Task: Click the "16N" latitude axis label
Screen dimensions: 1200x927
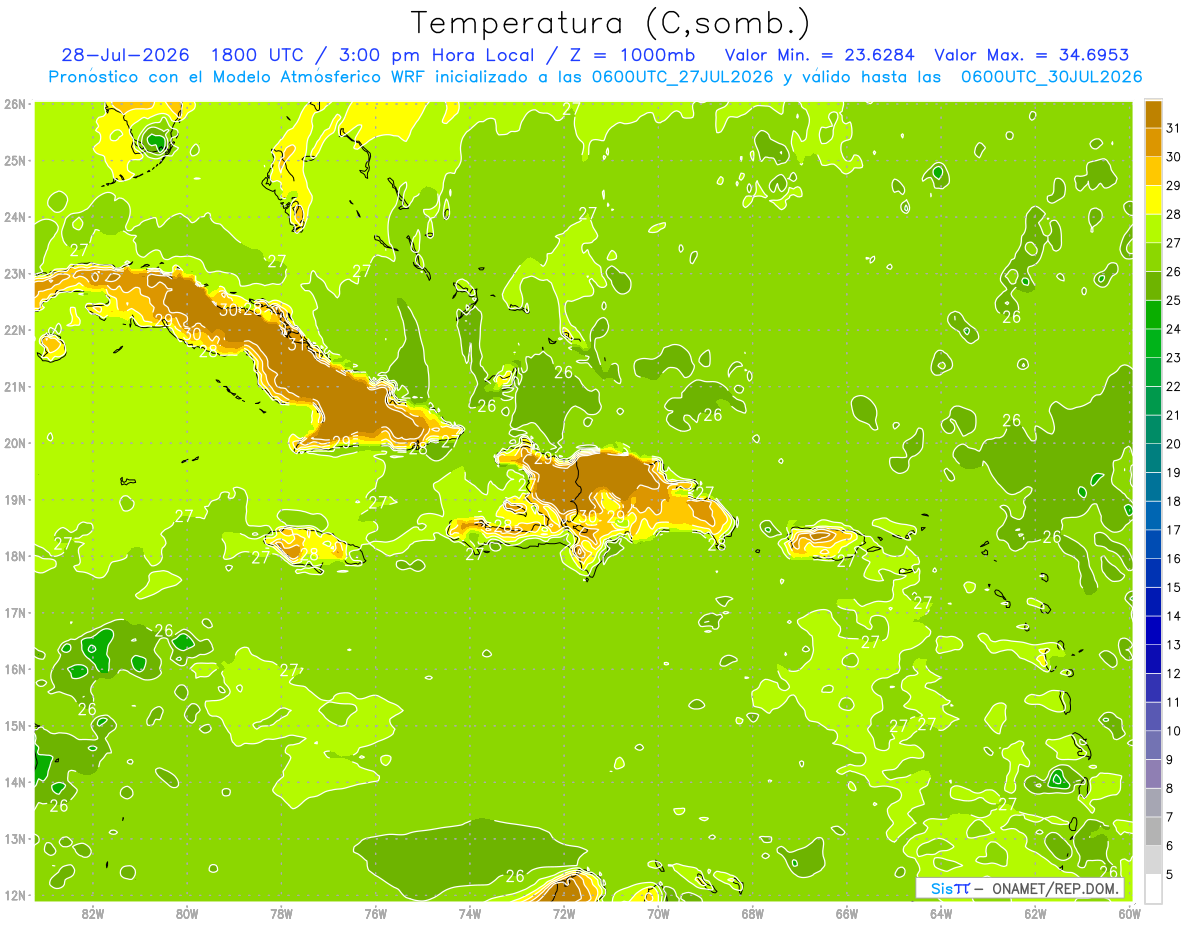Action: 15,669
